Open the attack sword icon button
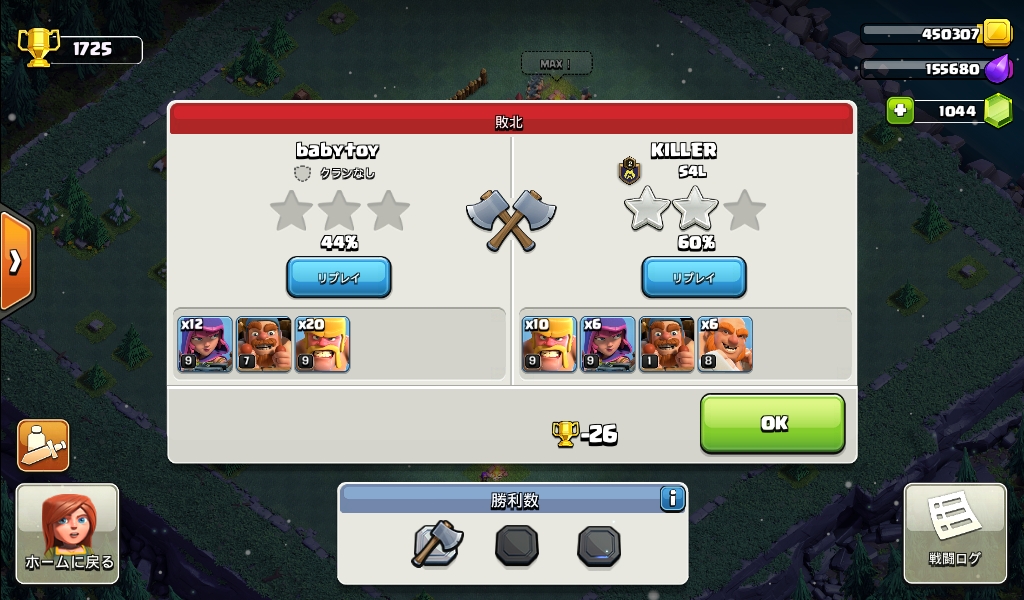1024x600 pixels. coord(43,446)
